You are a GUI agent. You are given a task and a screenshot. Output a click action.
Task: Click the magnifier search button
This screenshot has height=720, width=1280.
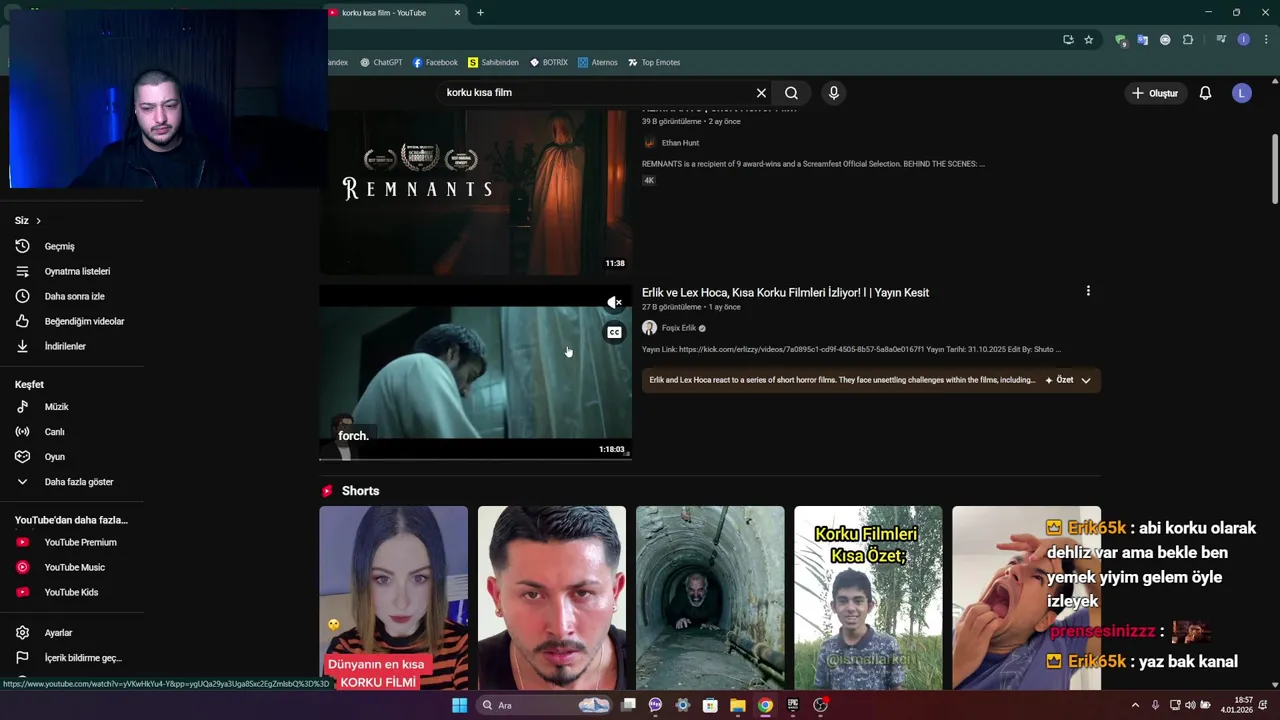(791, 93)
